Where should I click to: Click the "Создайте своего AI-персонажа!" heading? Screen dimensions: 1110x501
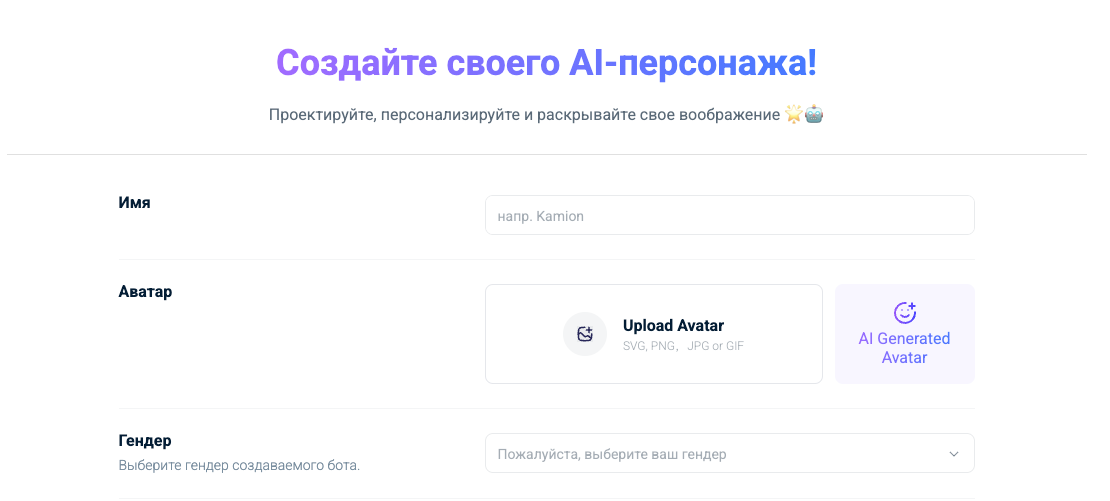click(x=546, y=62)
